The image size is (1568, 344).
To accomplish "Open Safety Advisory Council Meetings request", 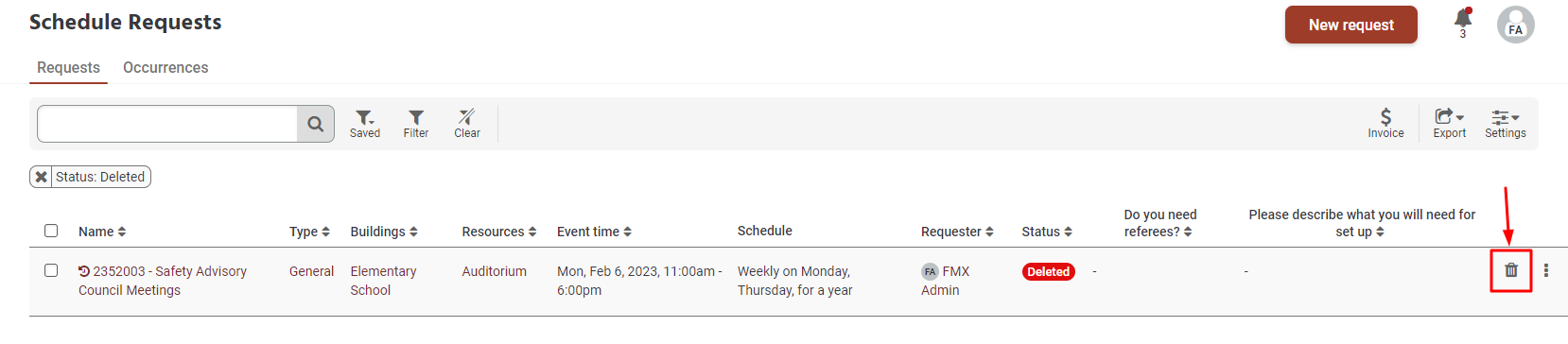I will point(163,281).
